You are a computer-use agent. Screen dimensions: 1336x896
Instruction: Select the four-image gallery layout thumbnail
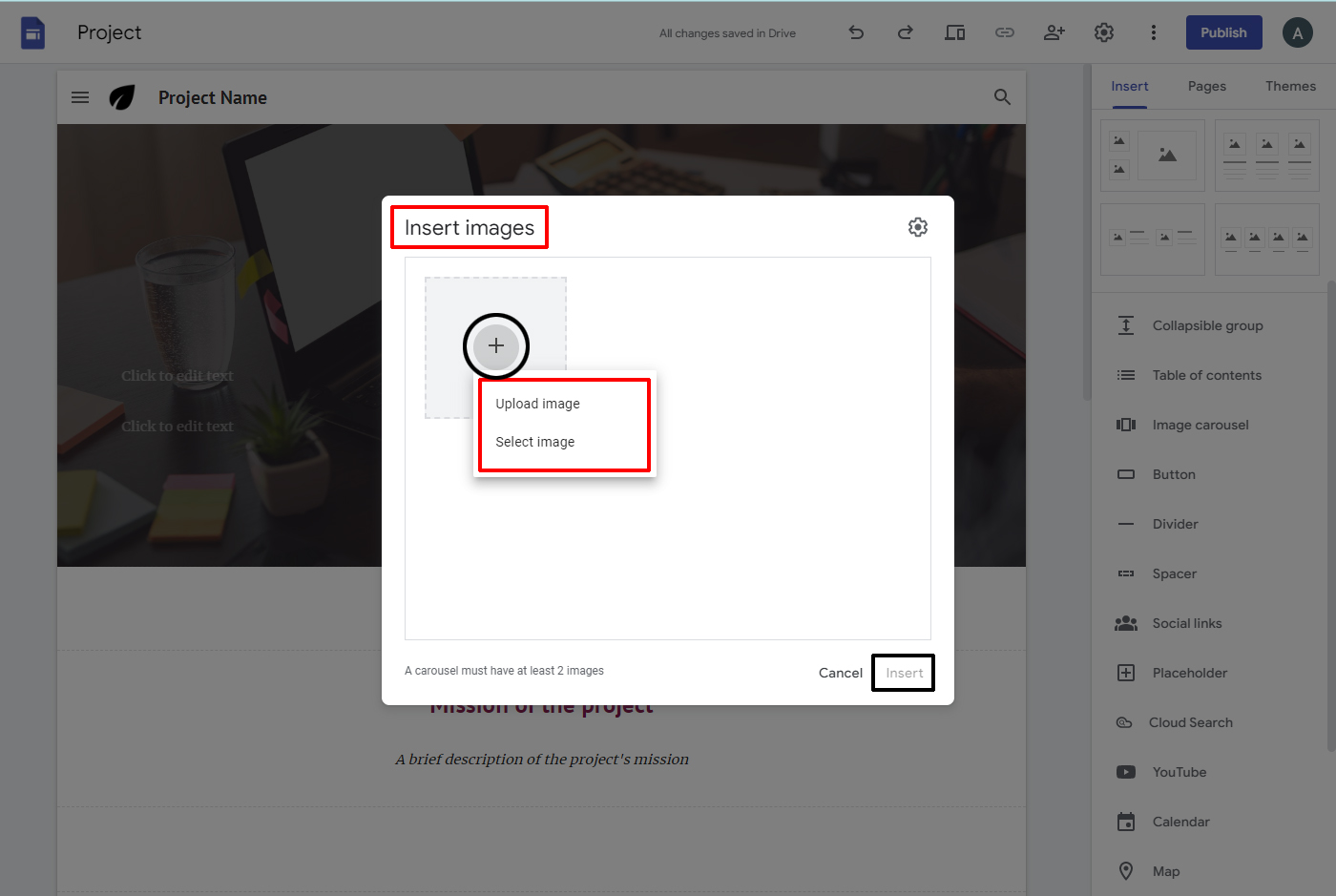point(1267,239)
